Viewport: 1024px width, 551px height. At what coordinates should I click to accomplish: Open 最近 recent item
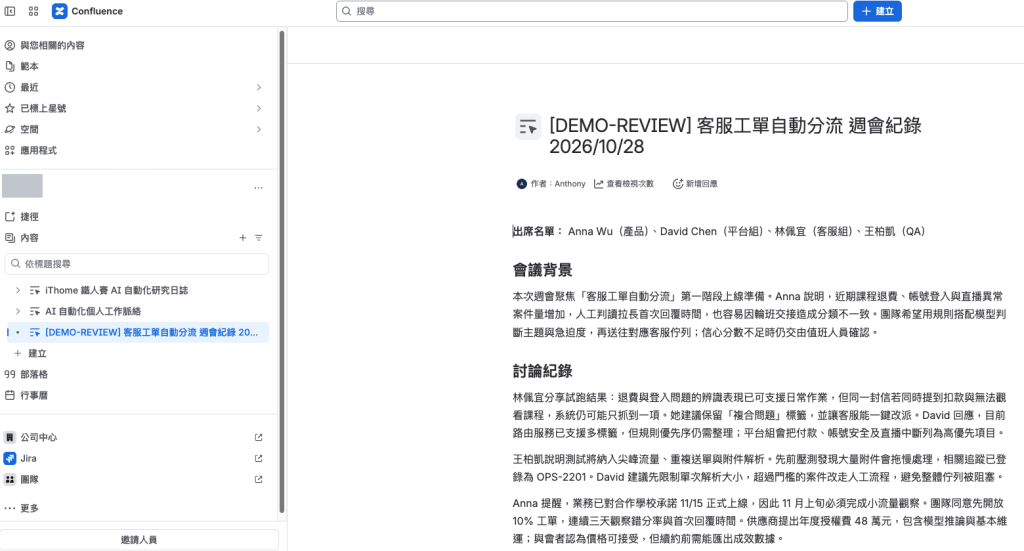click(29, 87)
